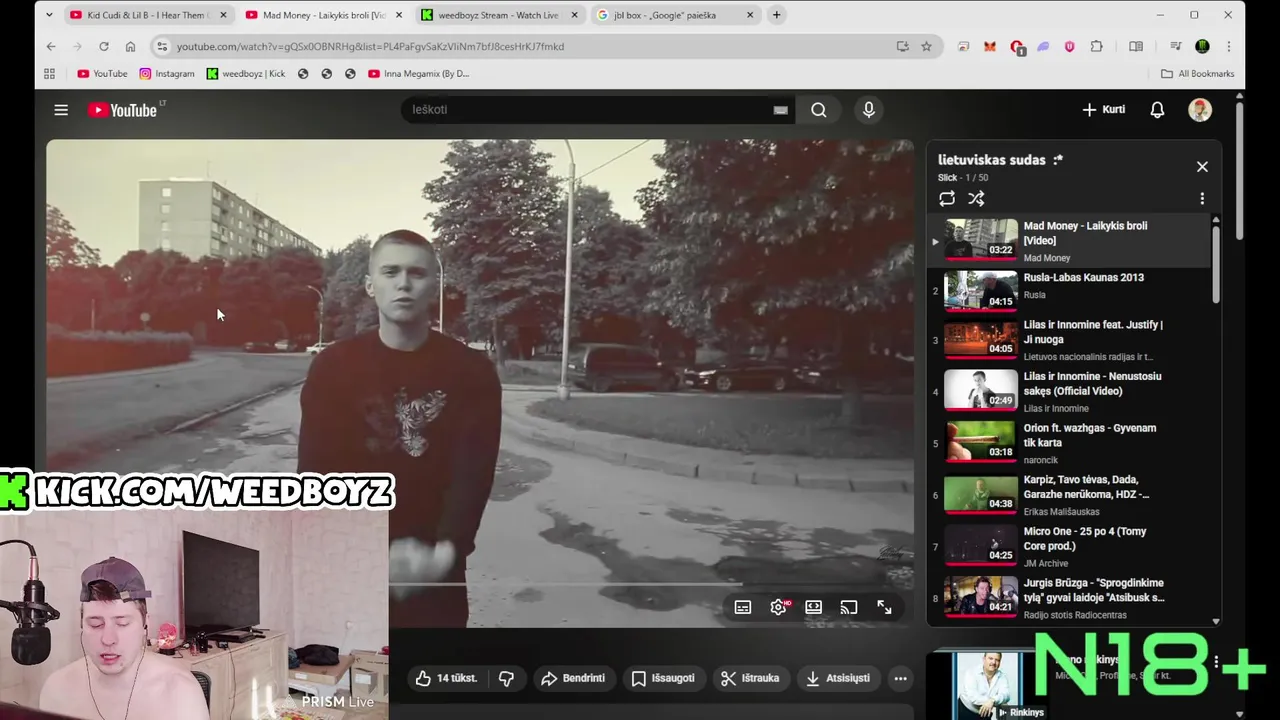Viewport: 1280px width, 720px height.
Task: Toggle playlist shuffle
Action: coord(976,198)
